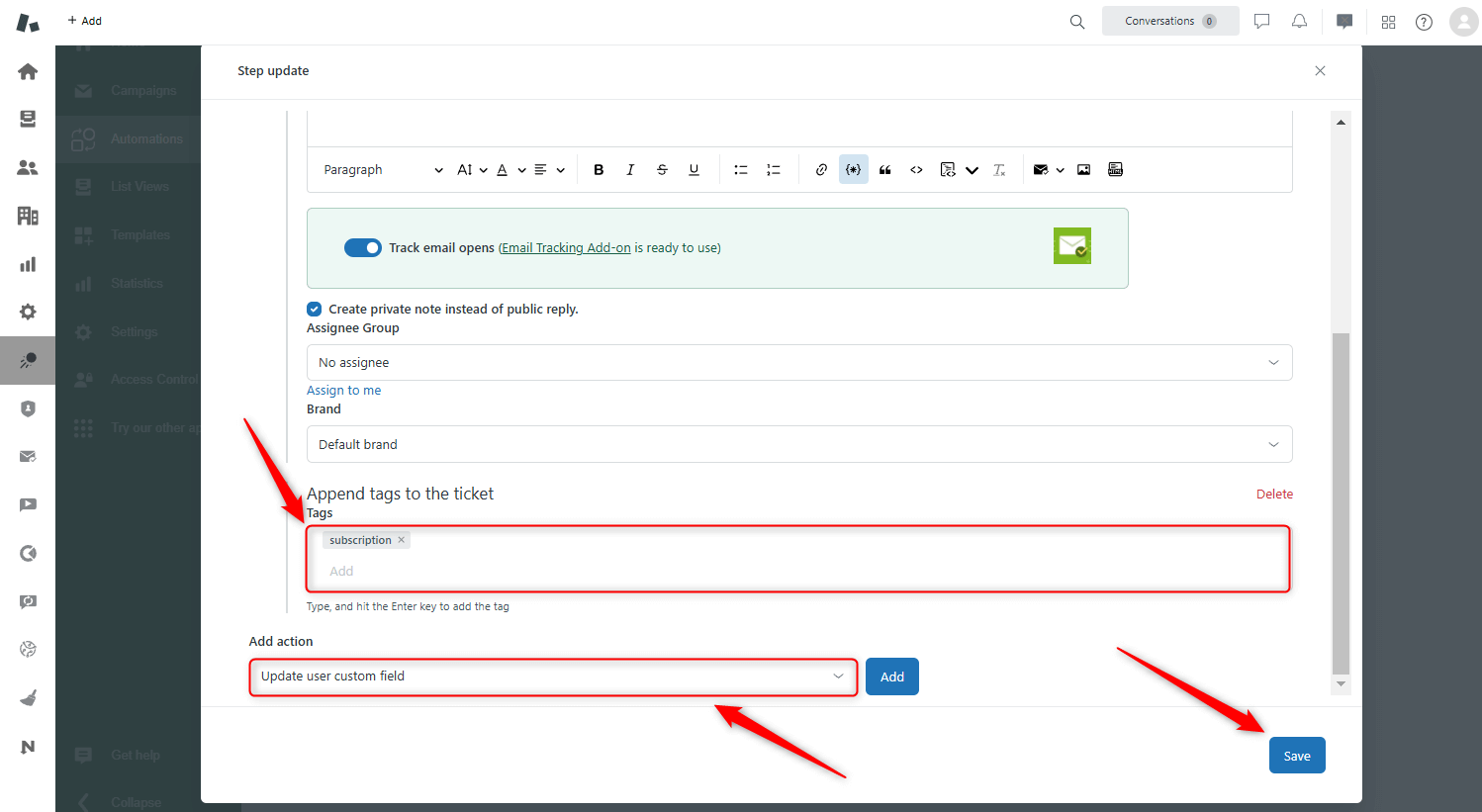Apply bold formatting in editor toolbar
Image resolution: width=1482 pixels, height=812 pixels.
pyautogui.click(x=599, y=170)
